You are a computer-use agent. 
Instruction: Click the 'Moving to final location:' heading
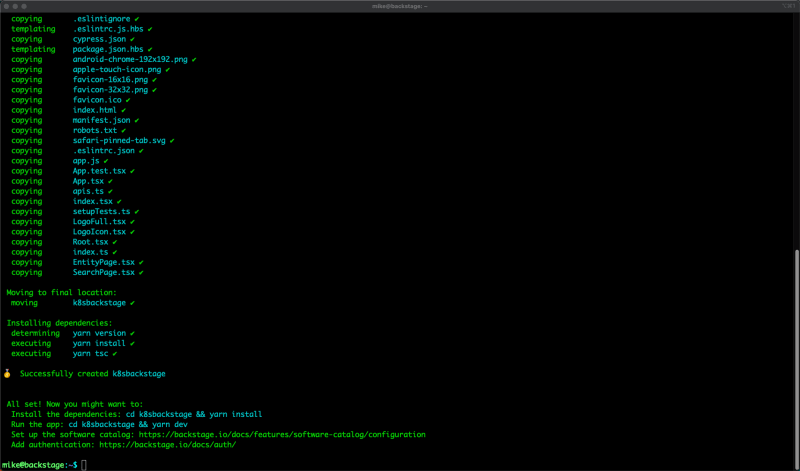click(62, 293)
